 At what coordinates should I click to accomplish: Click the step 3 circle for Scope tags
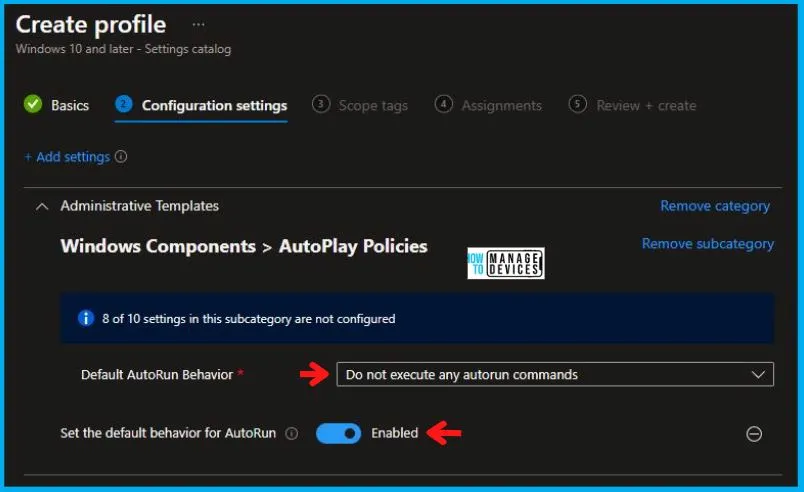click(321, 105)
